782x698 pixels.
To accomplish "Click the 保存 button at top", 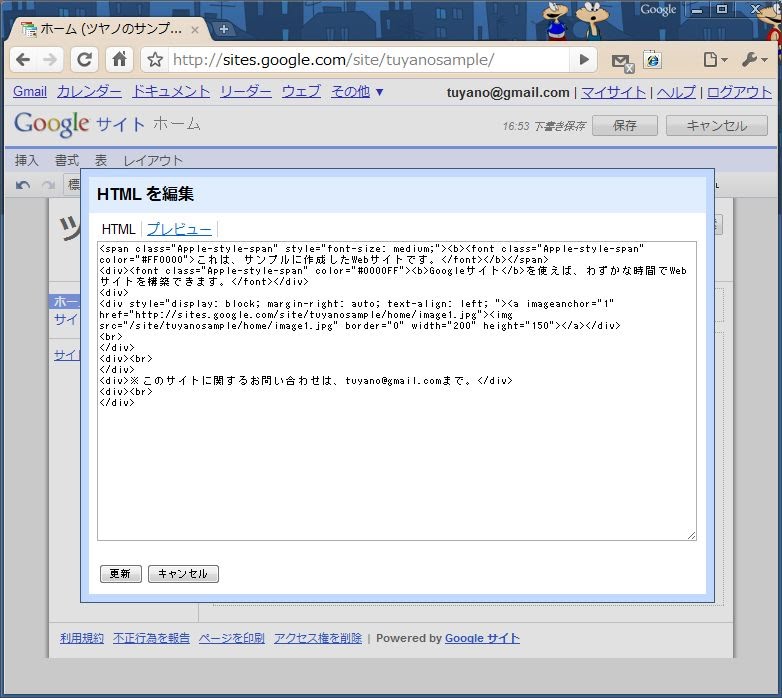I will coord(624,126).
